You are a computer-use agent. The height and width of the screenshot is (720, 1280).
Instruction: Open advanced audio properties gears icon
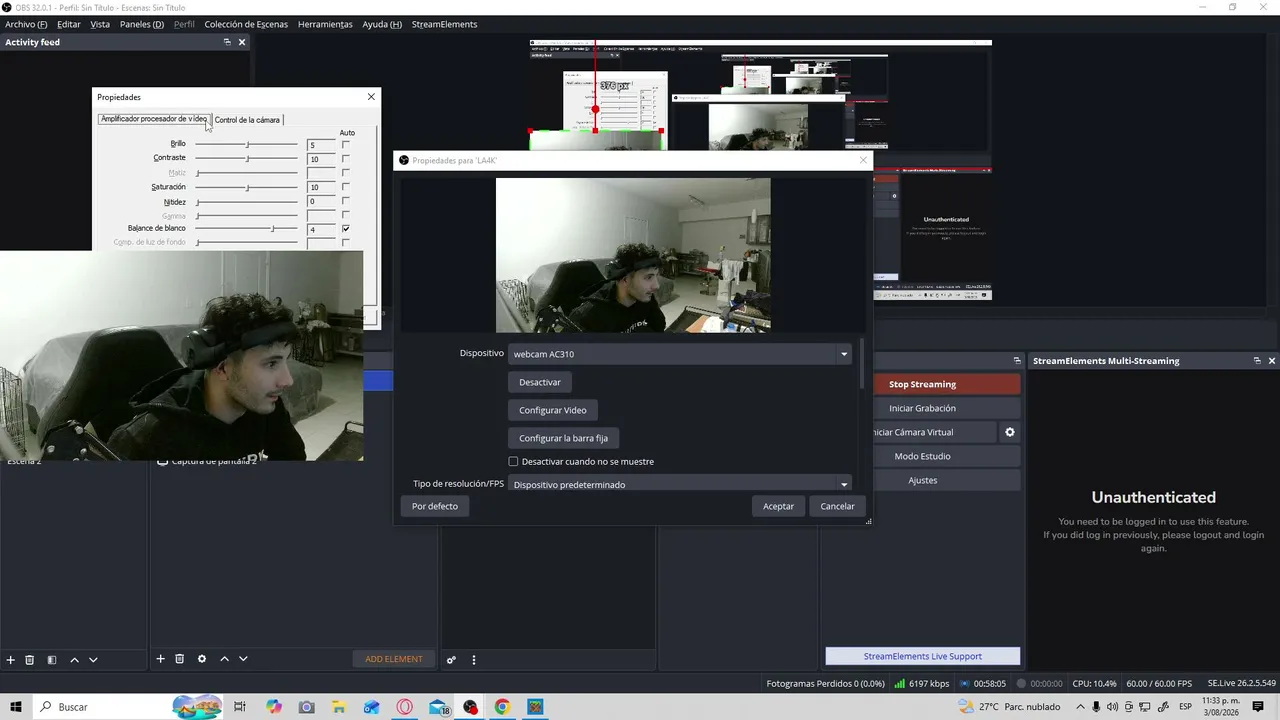[x=451, y=660]
